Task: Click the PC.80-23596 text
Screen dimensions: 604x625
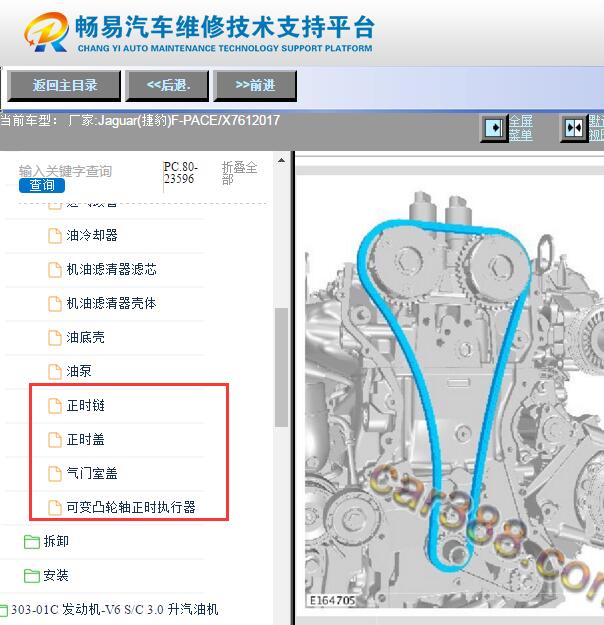Action: click(x=181, y=173)
